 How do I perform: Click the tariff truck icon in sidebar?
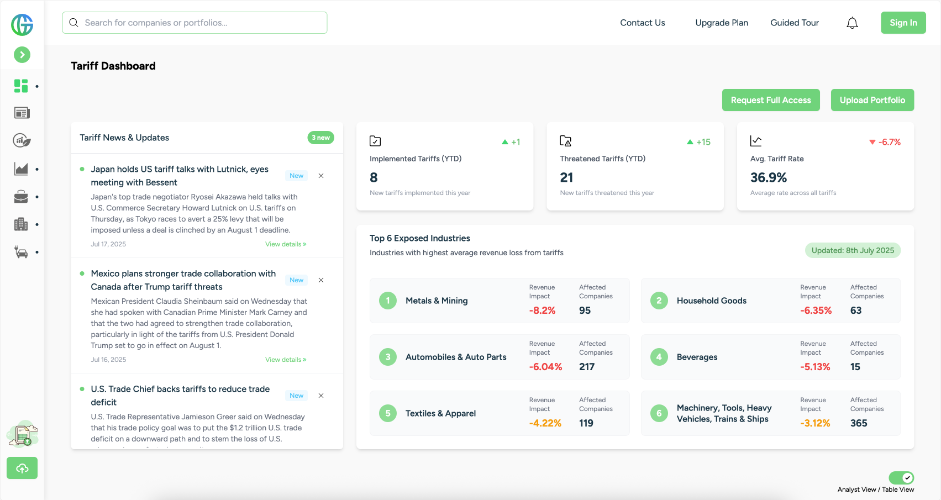[x=21, y=434]
